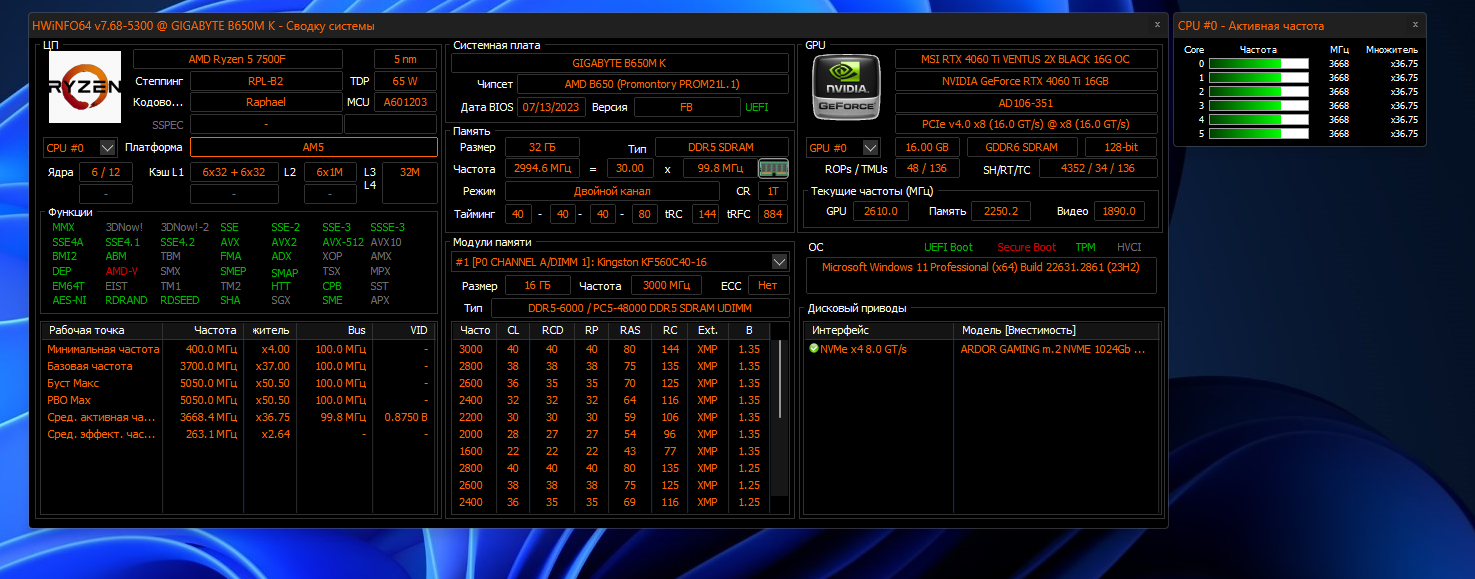
Task: Click the 2994.6 МГц memory frequency value
Action: tap(542, 169)
